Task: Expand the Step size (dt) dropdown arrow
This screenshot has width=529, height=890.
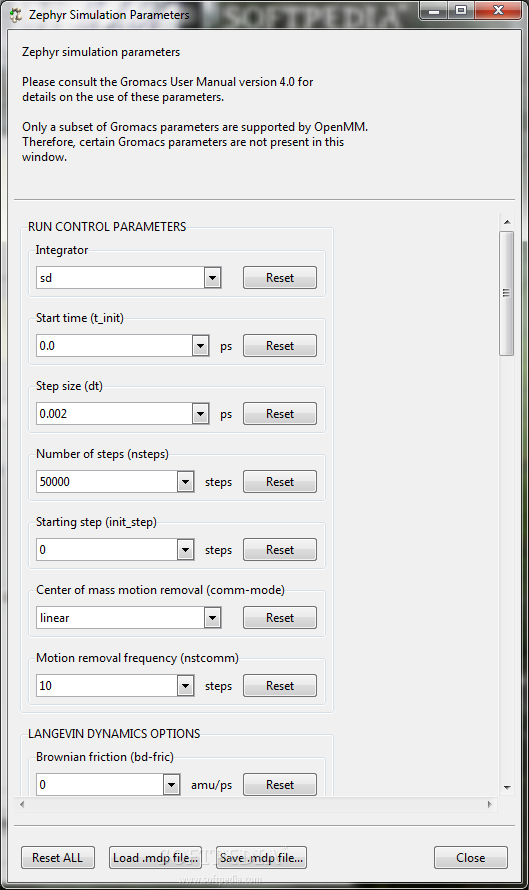Action: (x=200, y=414)
